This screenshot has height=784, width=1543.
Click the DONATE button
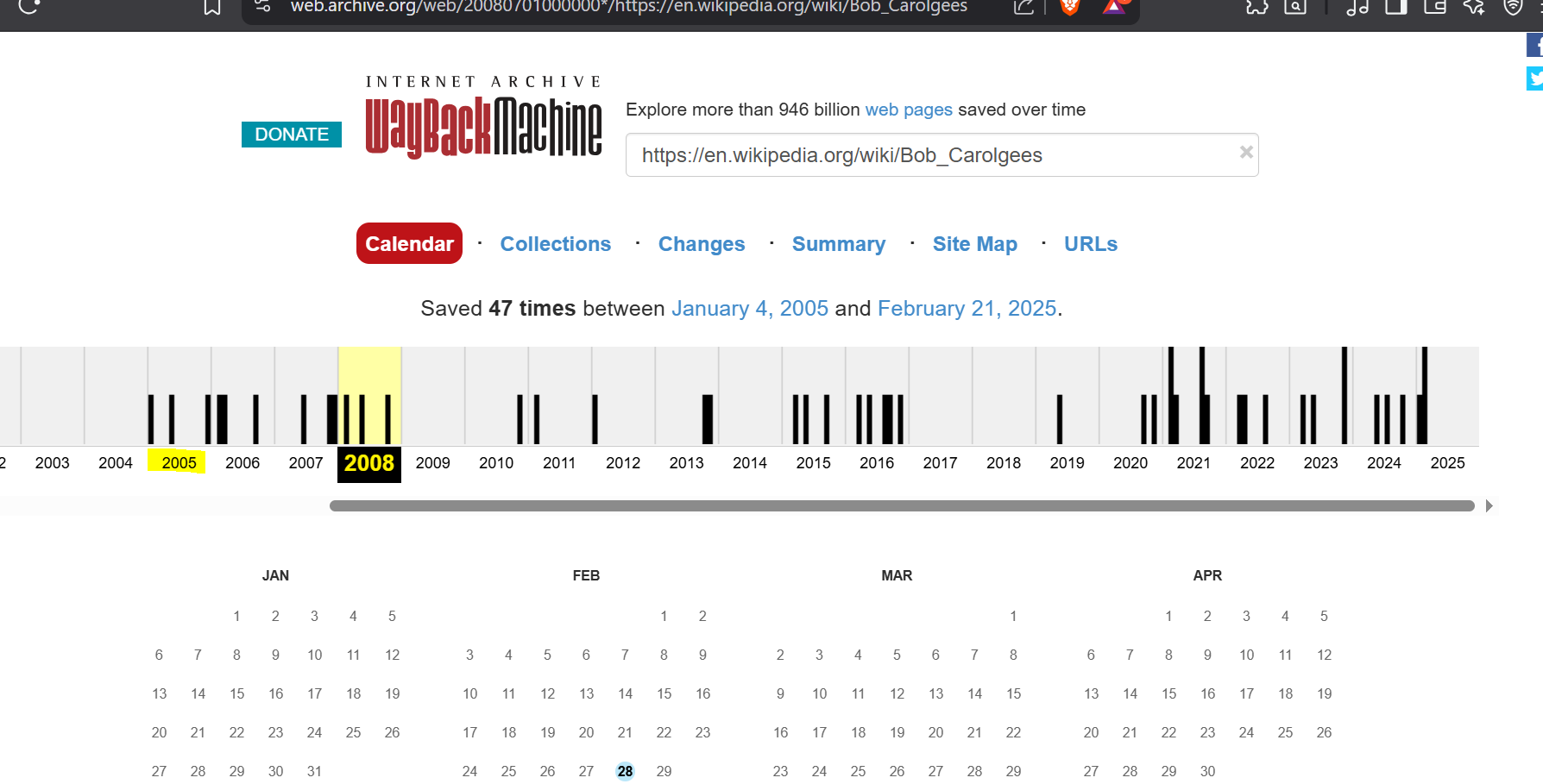click(292, 135)
